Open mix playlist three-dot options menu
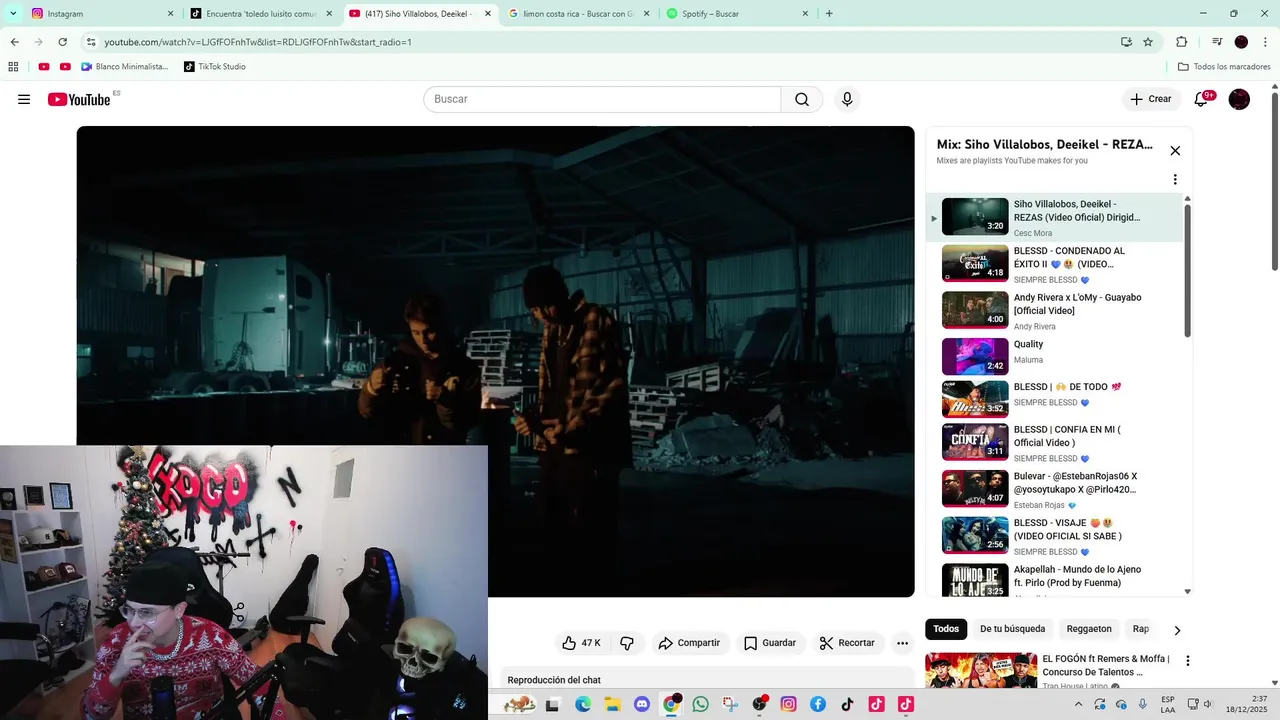The image size is (1280, 720). (1175, 180)
